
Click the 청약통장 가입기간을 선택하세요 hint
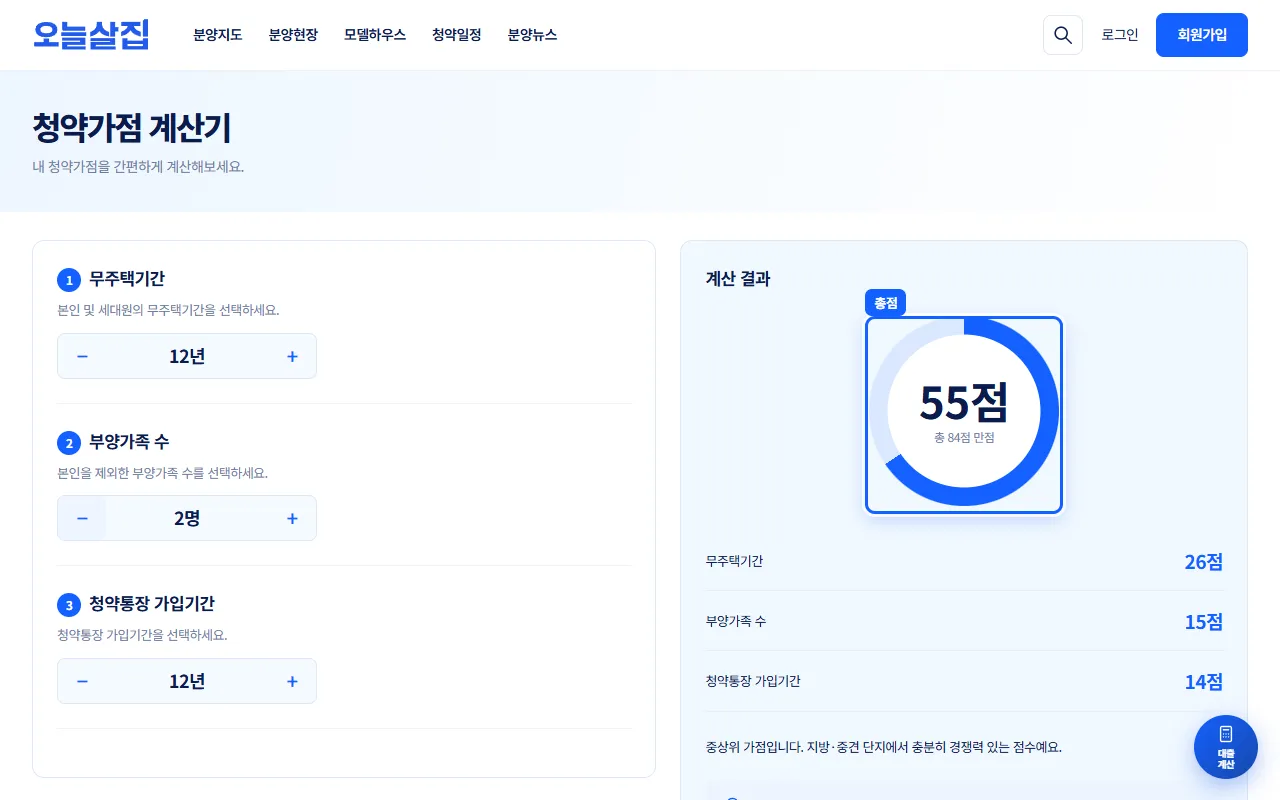(x=143, y=635)
